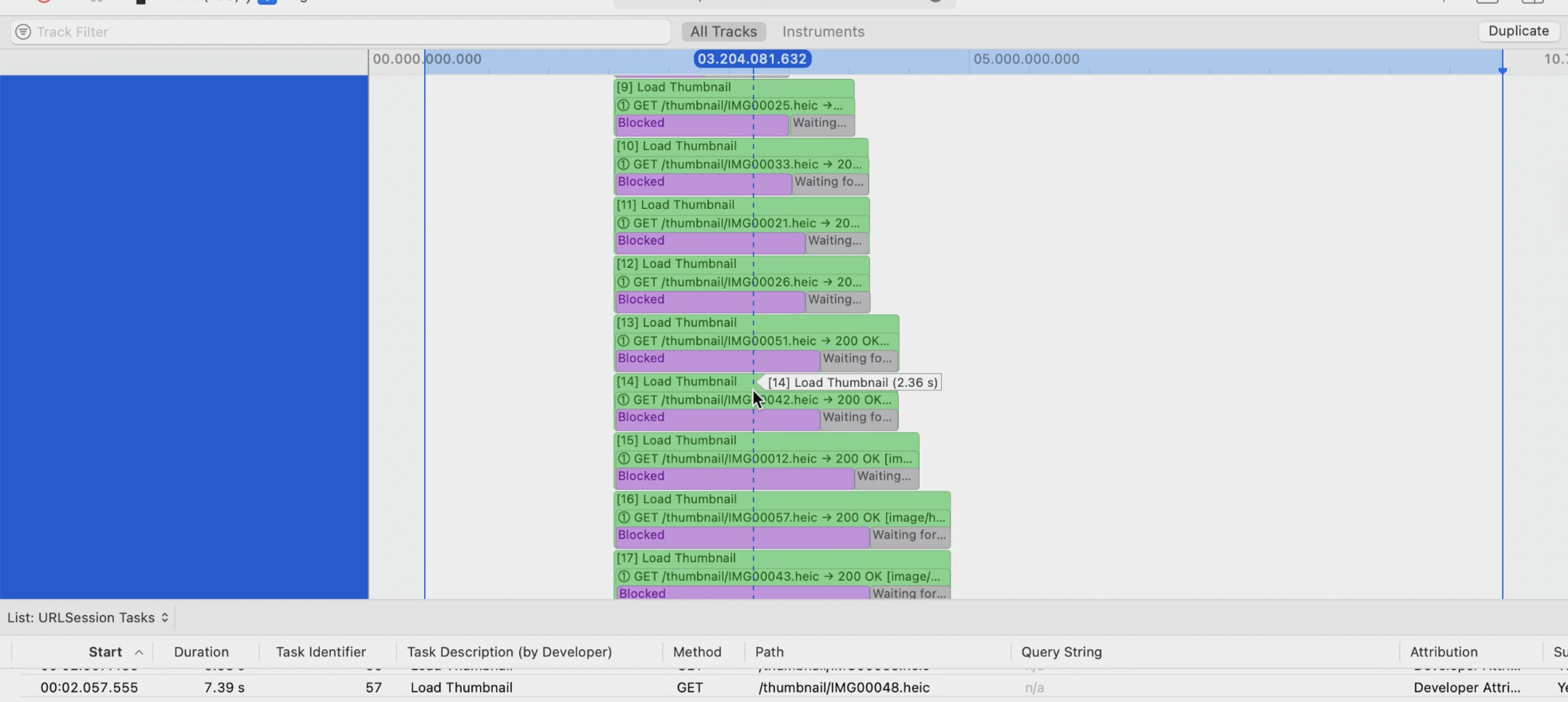Click the Blocked segment of task [10]
Screen dimensions: 1568x702
tap(703, 183)
